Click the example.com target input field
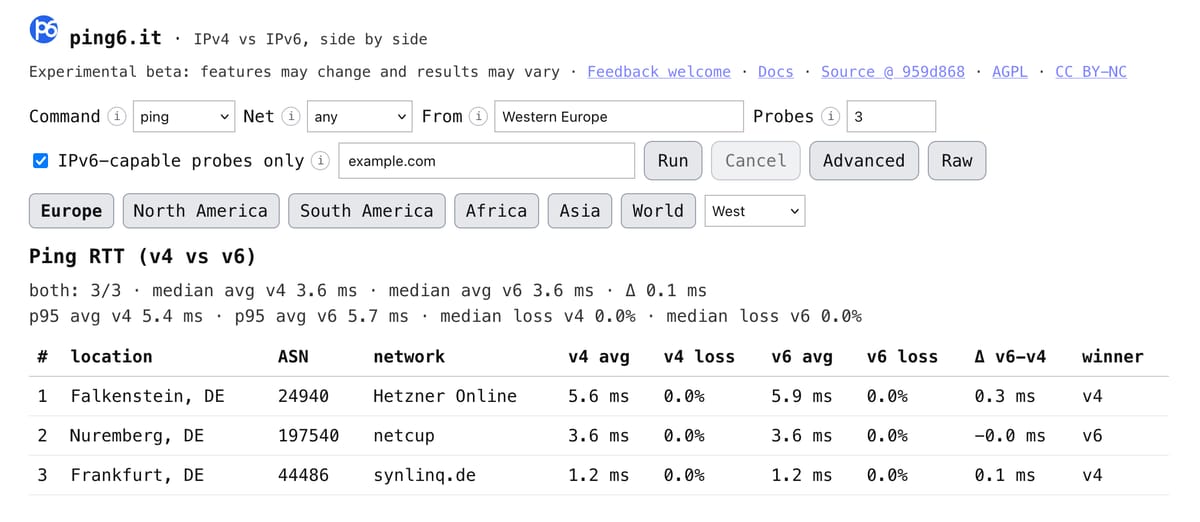 tap(487, 161)
